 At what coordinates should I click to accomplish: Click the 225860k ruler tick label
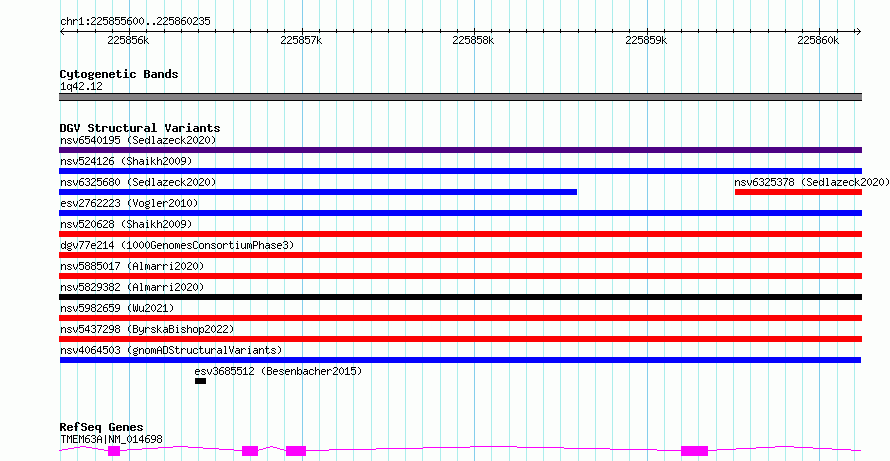pyautogui.click(x=818, y=40)
